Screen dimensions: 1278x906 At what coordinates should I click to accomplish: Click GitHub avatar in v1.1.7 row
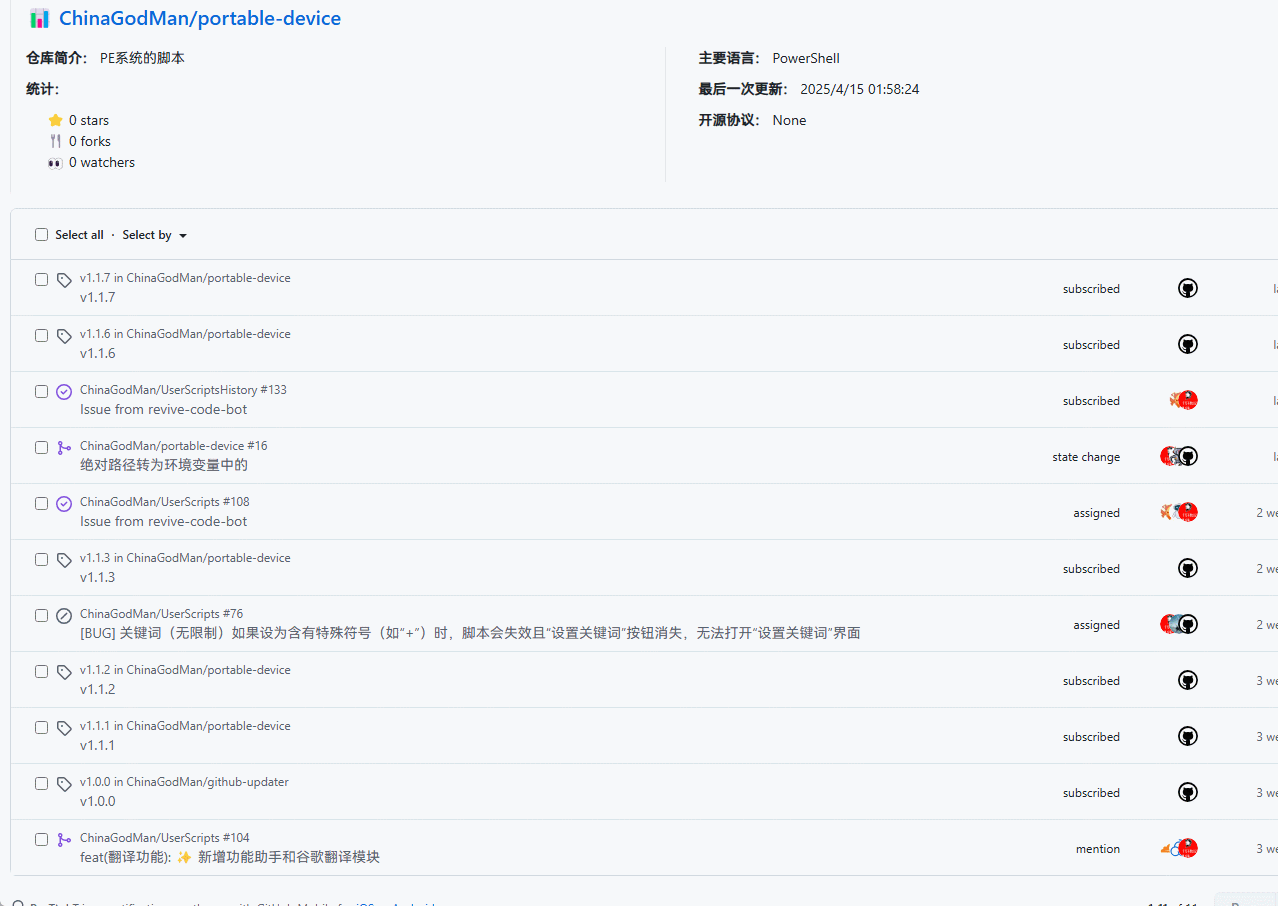tap(1188, 288)
